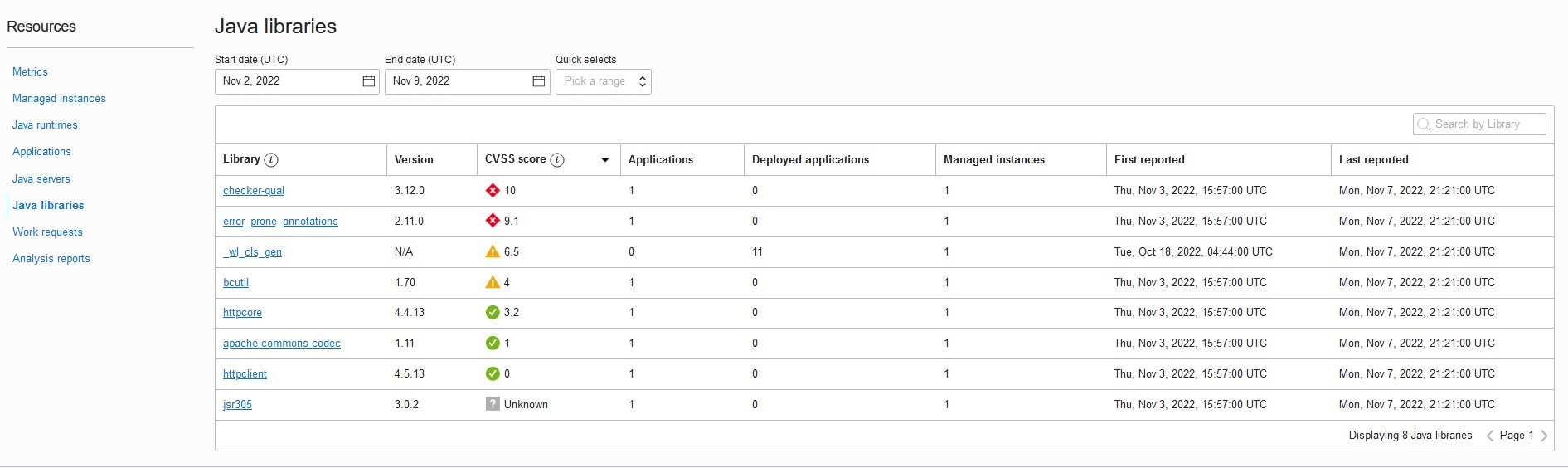The height and width of the screenshot is (468, 1568).
Task: Open Analysis reports from Resources sidebar
Action: coord(51,259)
